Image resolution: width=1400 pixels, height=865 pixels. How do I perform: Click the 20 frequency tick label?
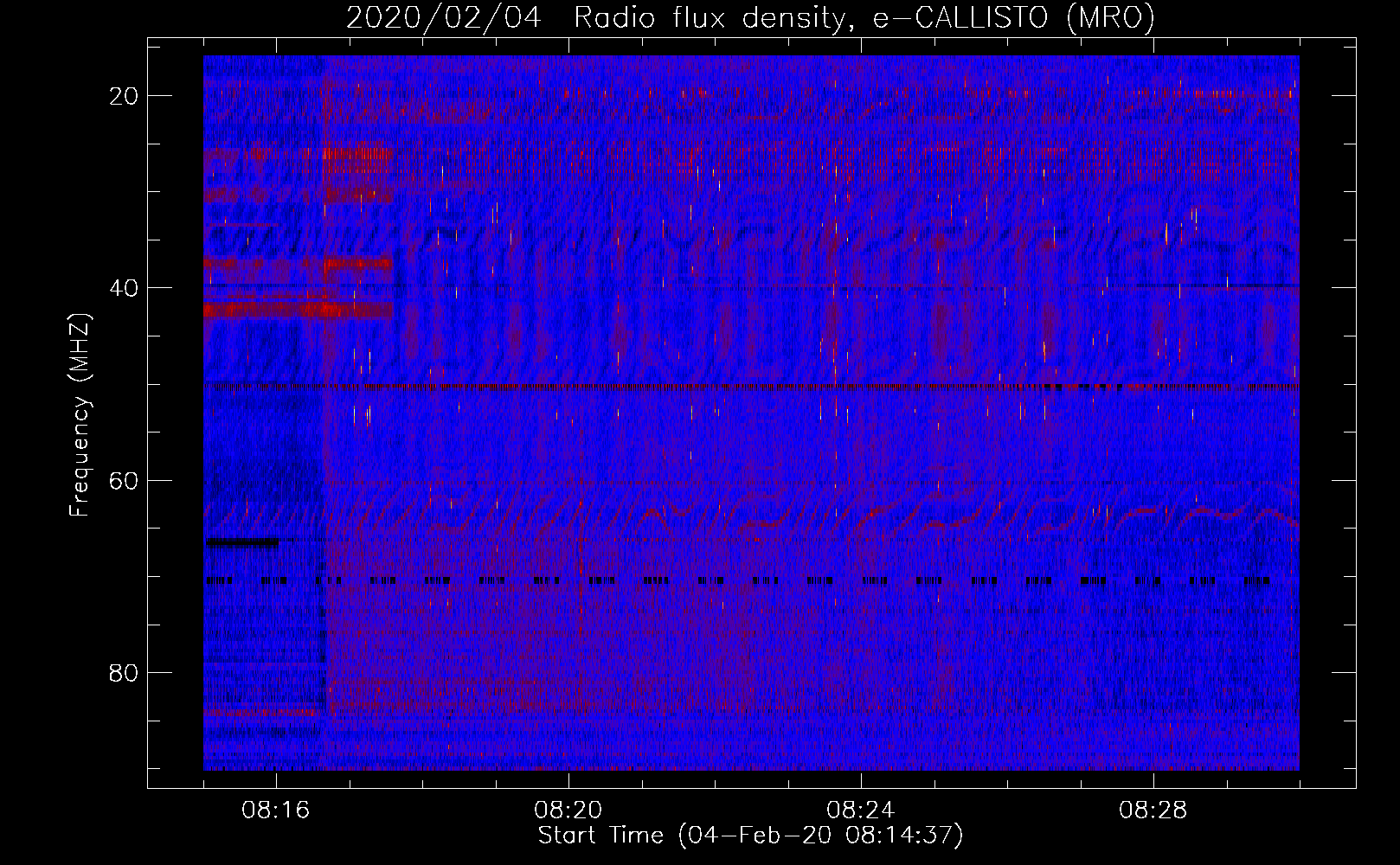coord(125,96)
